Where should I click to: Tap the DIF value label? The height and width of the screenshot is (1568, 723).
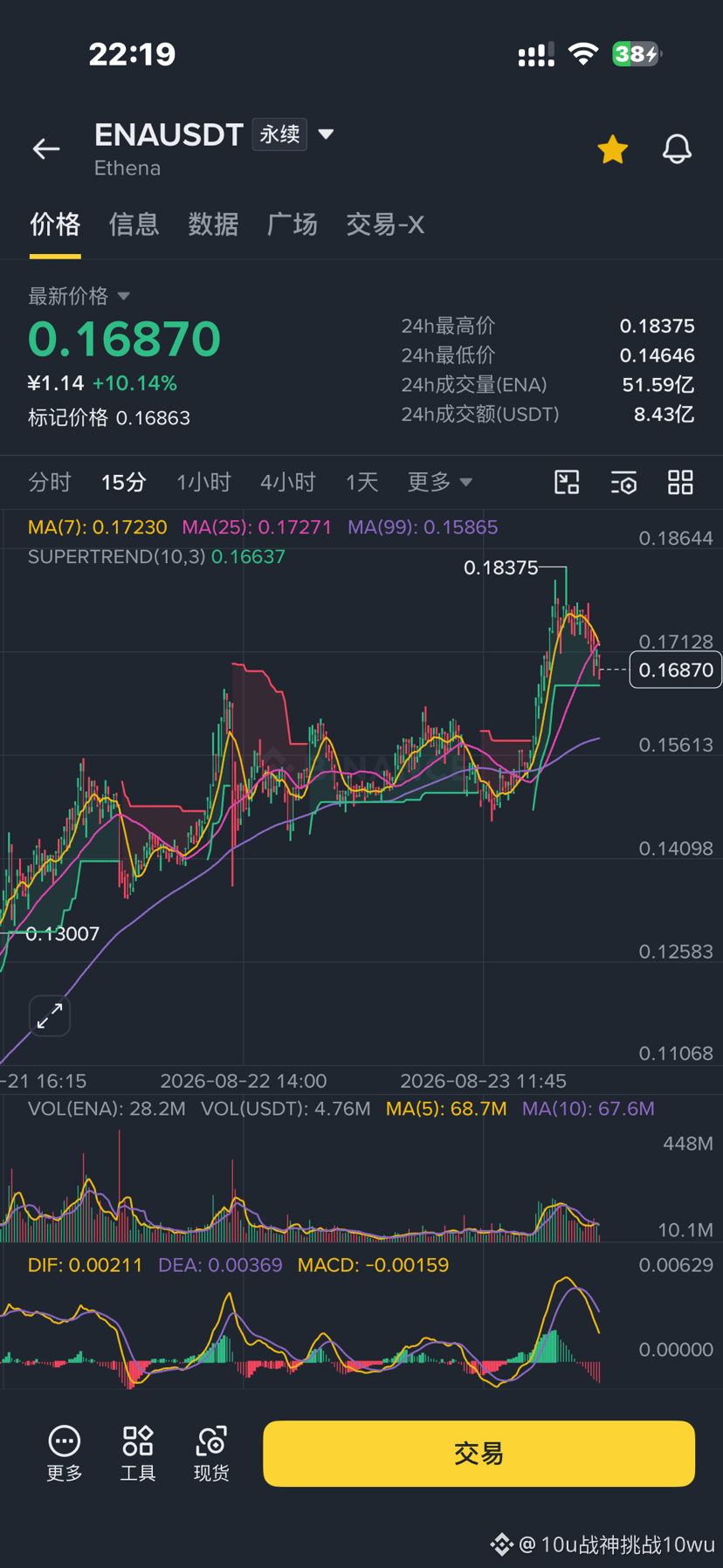(x=85, y=1265)
